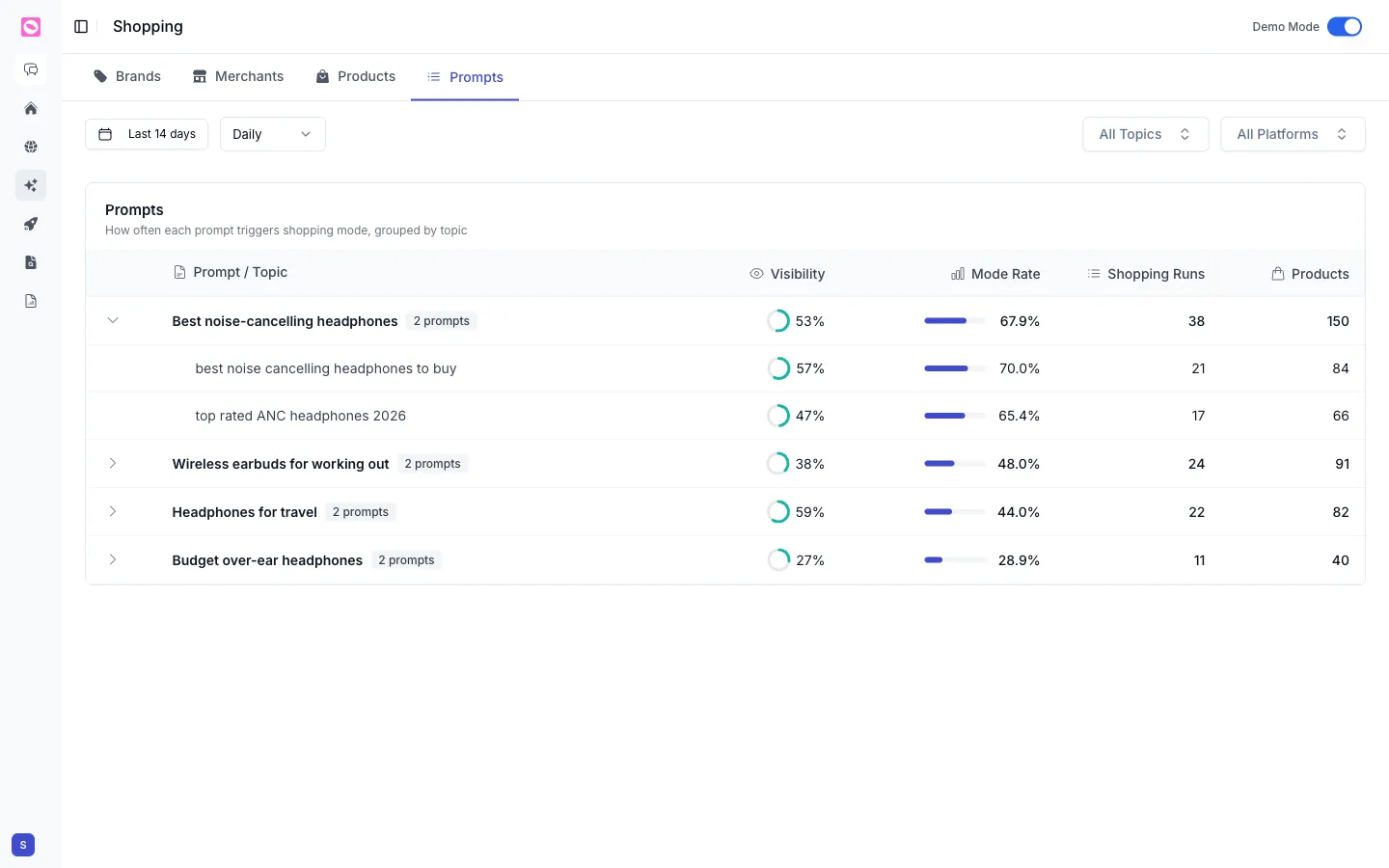
Task: Expand the Budget over-ear headphones topic
Action: [x=113, y=559]
